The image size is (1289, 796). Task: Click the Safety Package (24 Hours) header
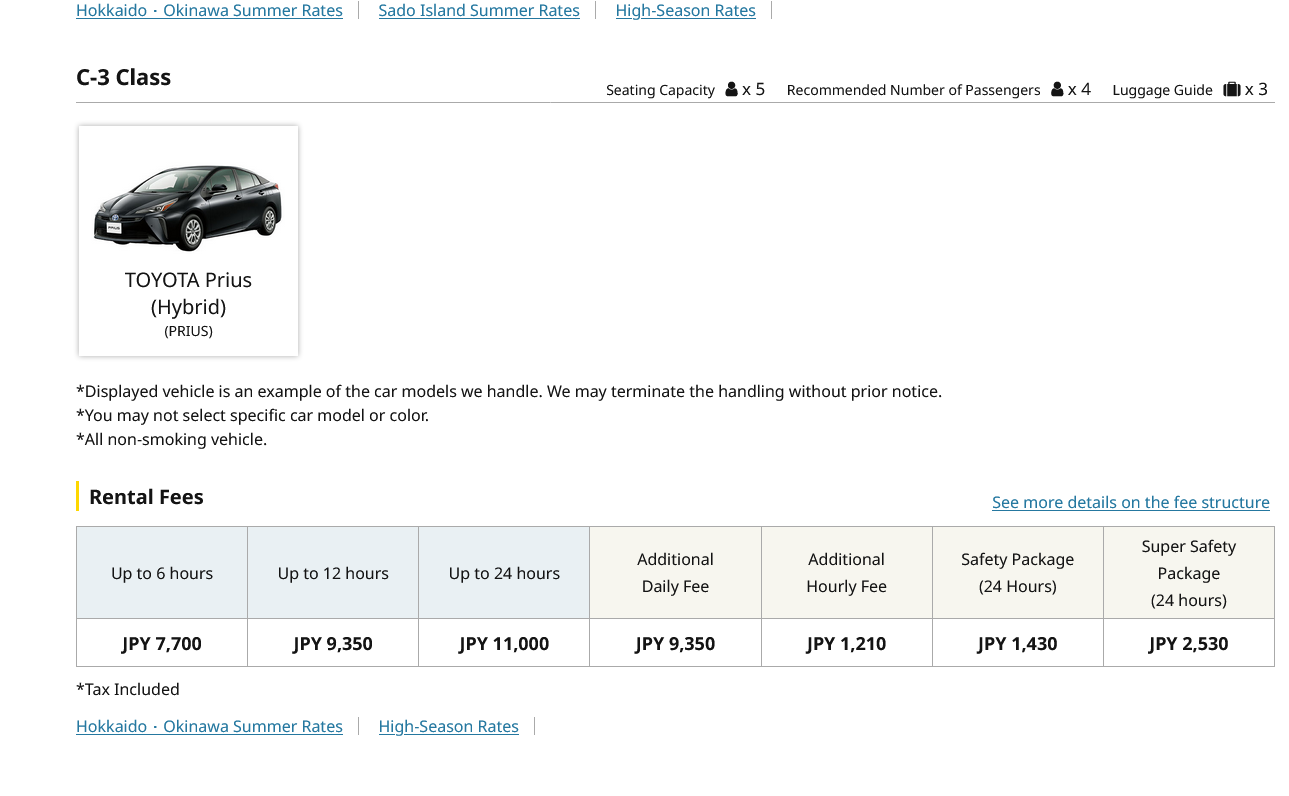pyautogui.click(x=1017, y=573)
